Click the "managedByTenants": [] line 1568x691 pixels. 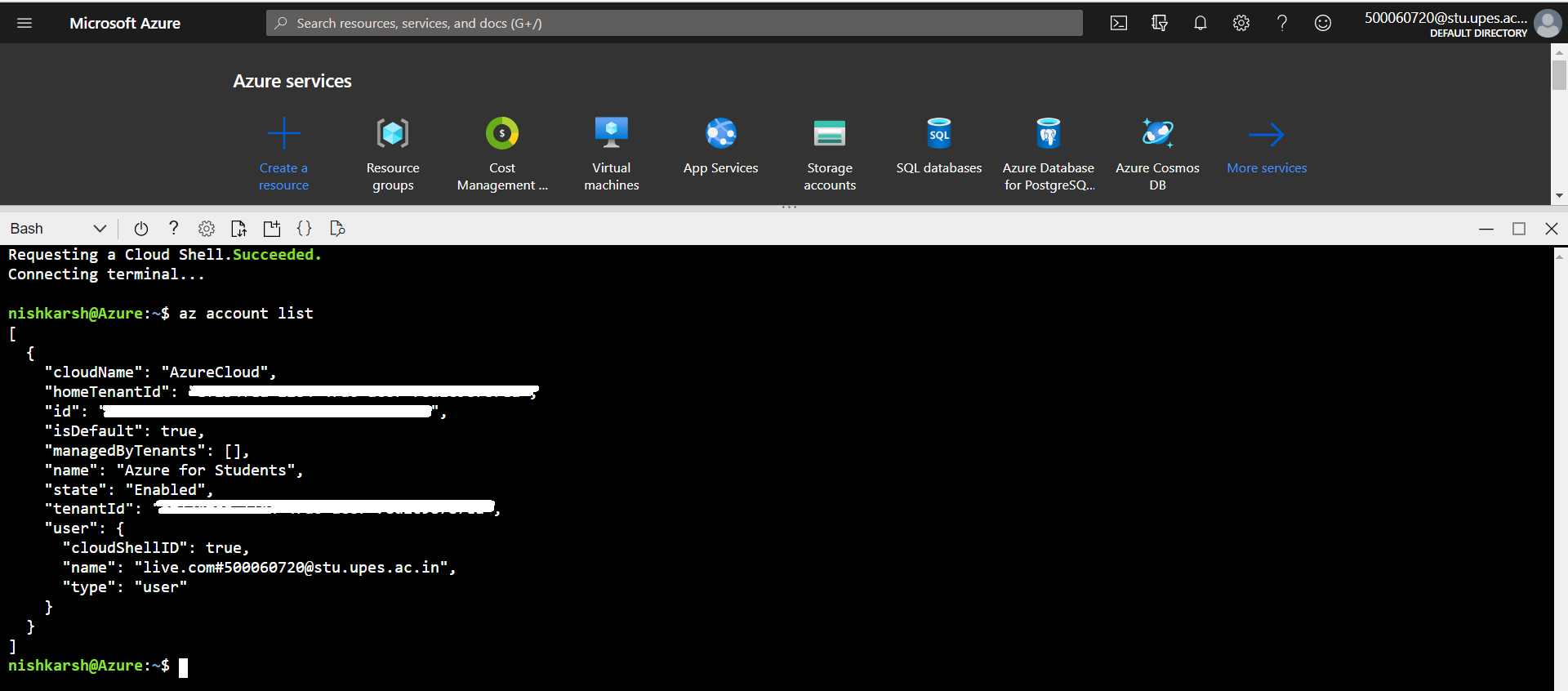coord(147,451)
